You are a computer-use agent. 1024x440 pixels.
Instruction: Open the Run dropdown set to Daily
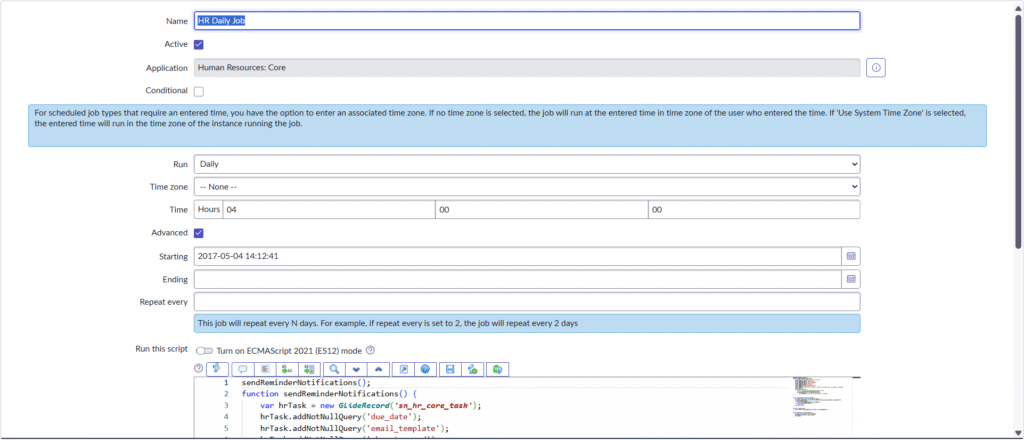pos(526,163)
